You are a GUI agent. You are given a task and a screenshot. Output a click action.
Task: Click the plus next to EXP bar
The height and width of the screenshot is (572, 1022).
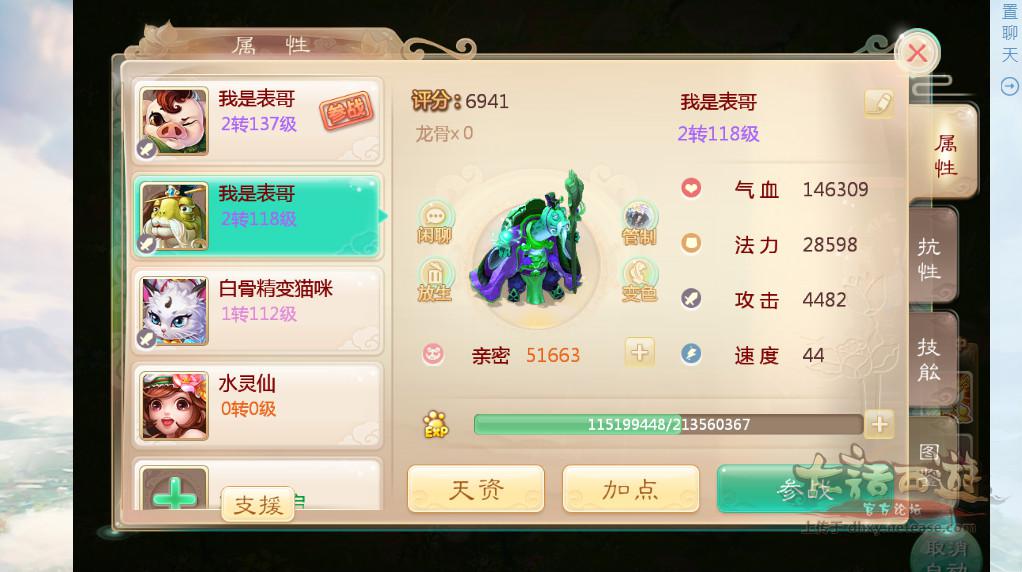coord(879,425)
